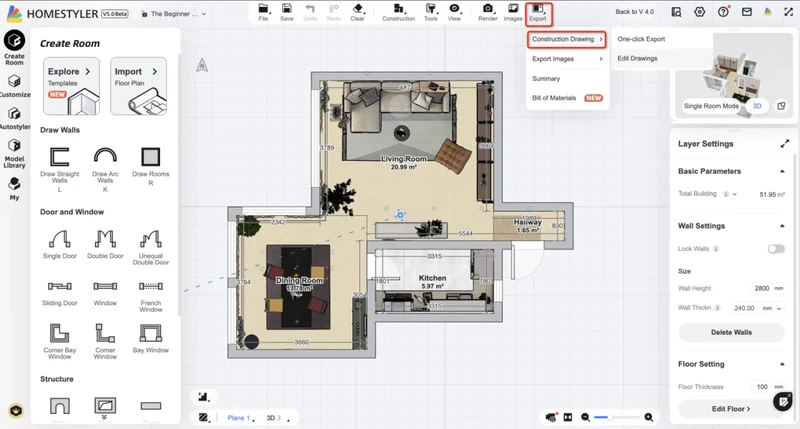Choose the Bay Window element
The image size is (800, 429).
coord(151,334)
